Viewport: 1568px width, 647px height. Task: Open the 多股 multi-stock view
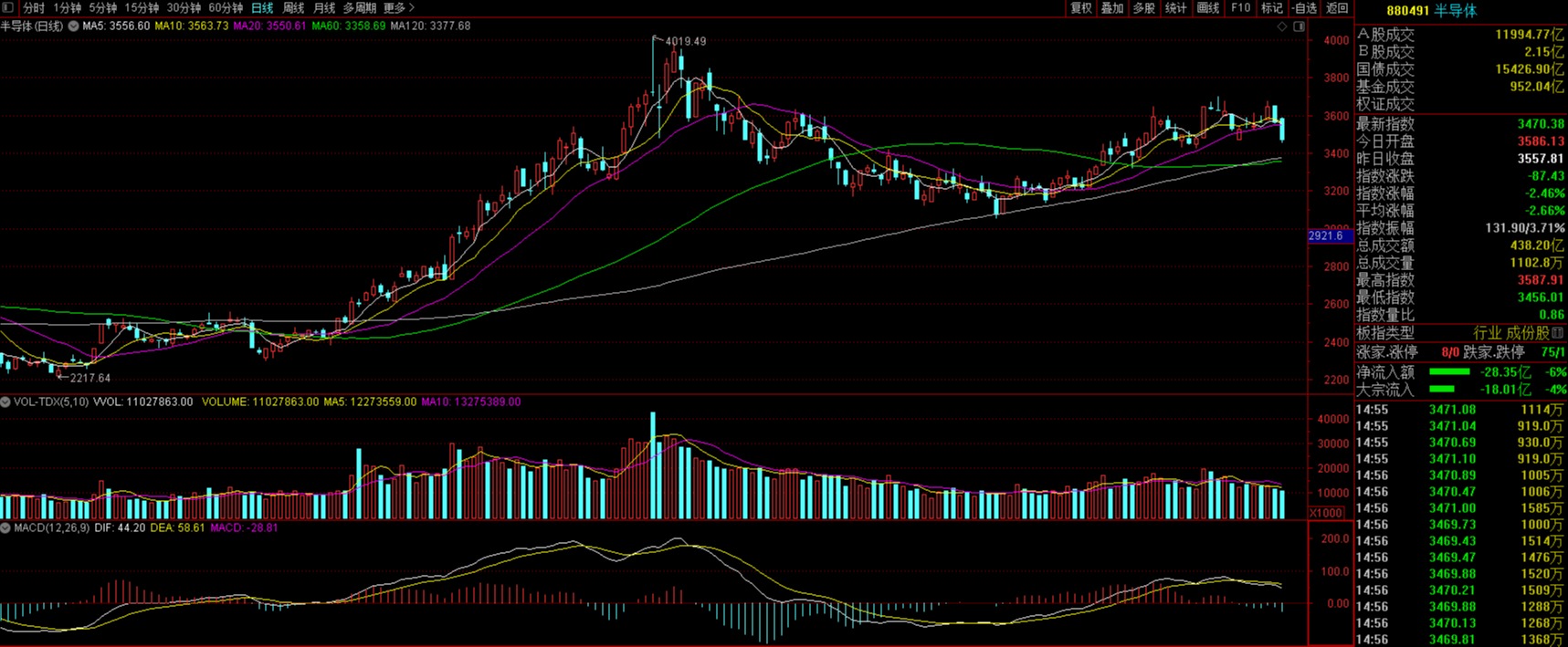tap(1144, 8)
